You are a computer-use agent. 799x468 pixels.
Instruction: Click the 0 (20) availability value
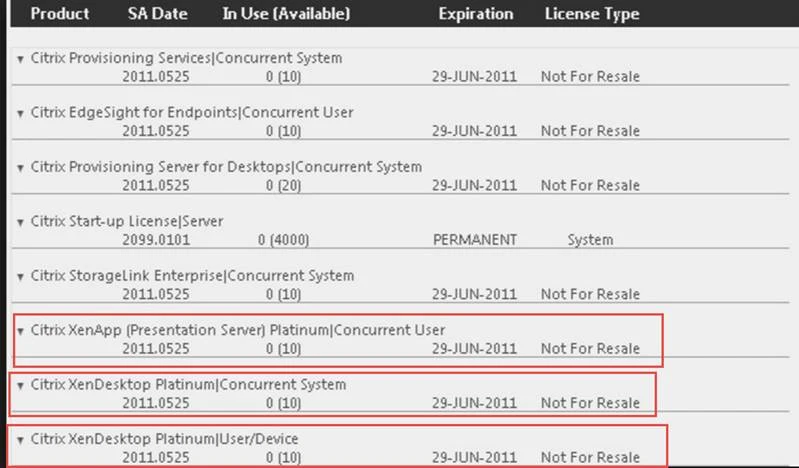[x=283, y=185]
